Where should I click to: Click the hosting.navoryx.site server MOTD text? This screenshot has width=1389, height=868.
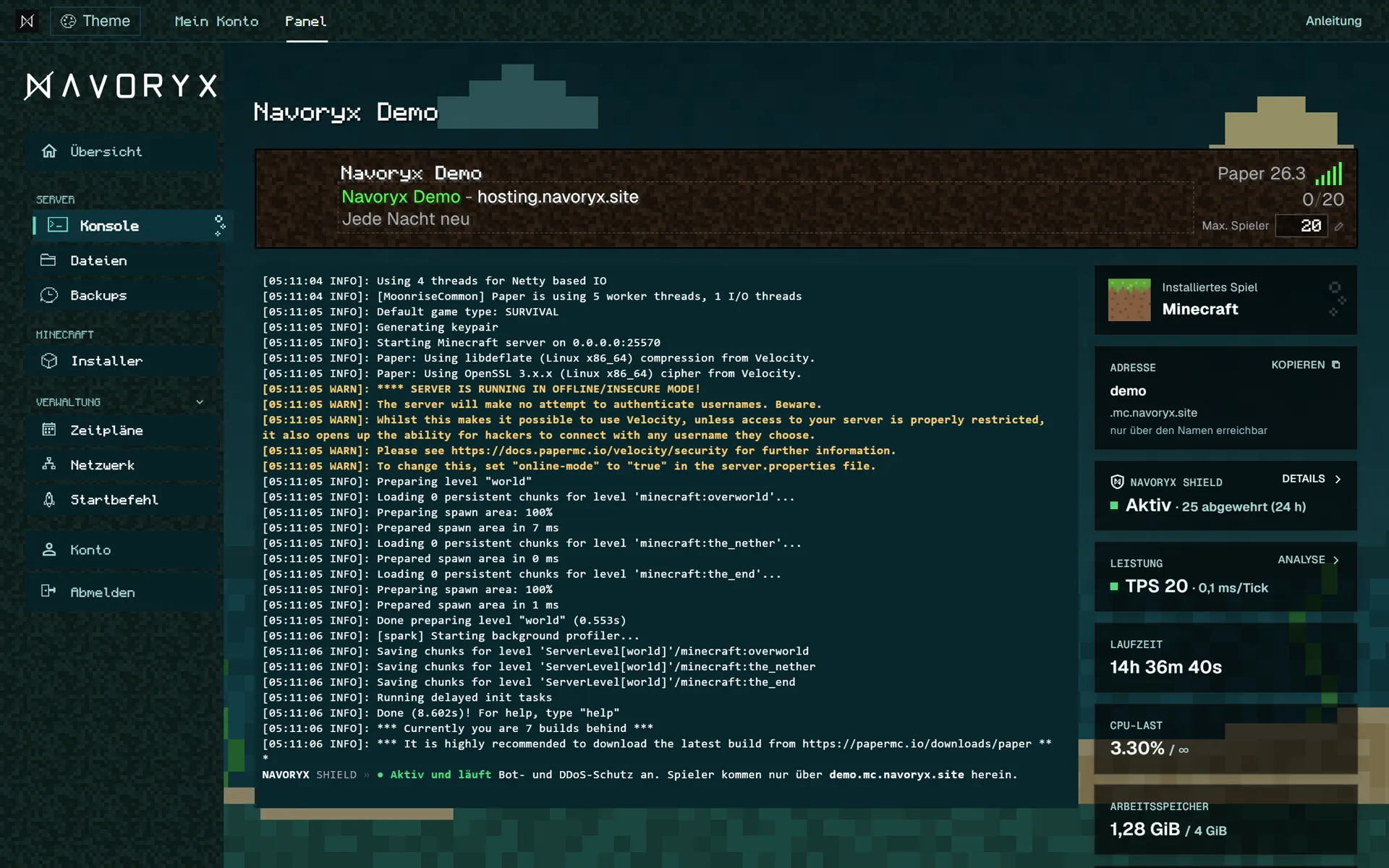click(x=558, y=197)
